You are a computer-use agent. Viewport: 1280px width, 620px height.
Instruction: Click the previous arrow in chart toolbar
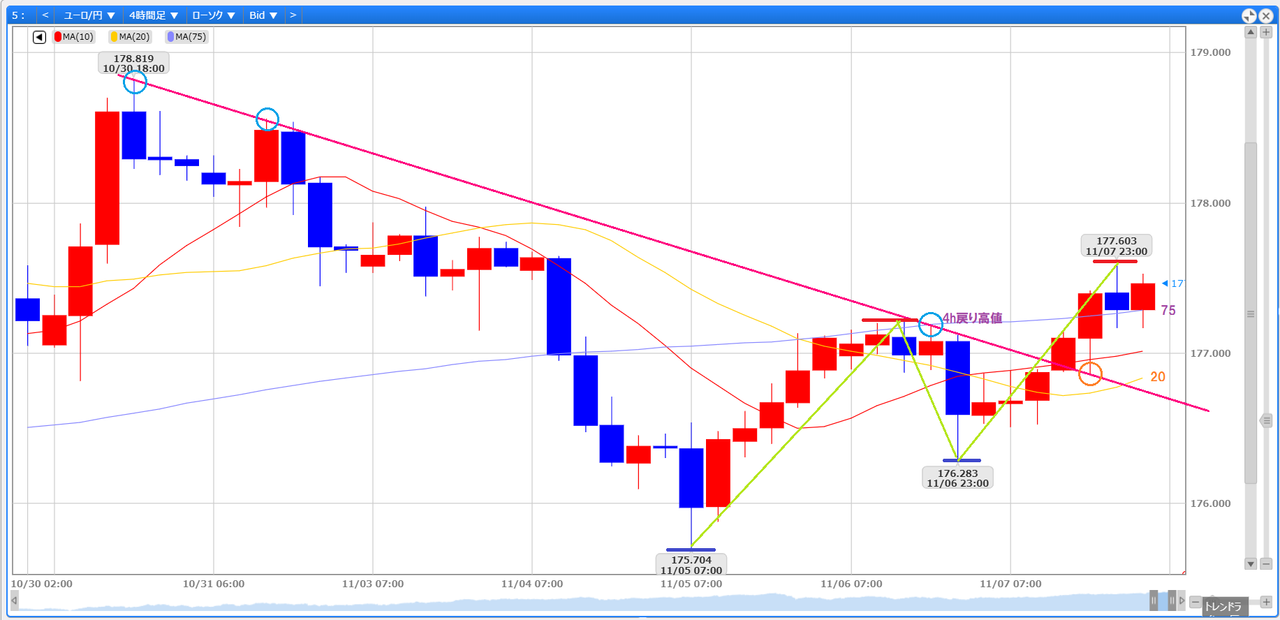pos(45,15)
